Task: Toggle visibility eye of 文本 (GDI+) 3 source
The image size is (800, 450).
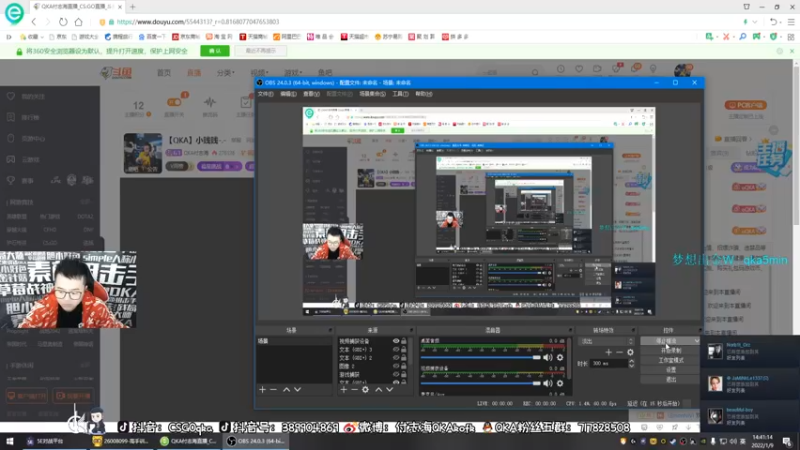Action: tap(396, 349)
